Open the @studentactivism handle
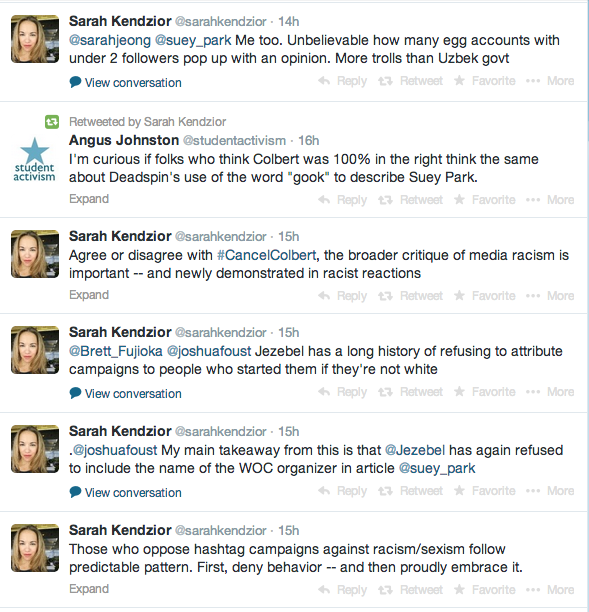Image resolution: width=589 pixels, height=612 pixels. point(235,141)
